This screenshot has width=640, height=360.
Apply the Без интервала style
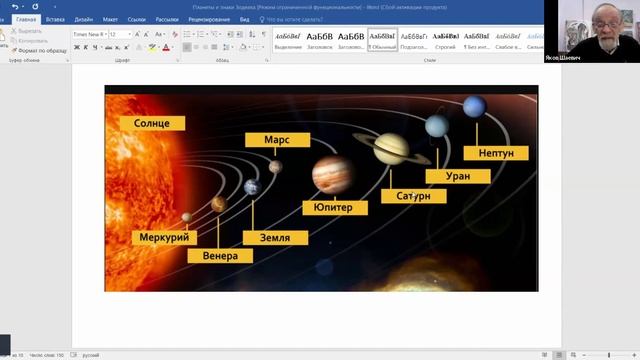click(x=477, y=40)
